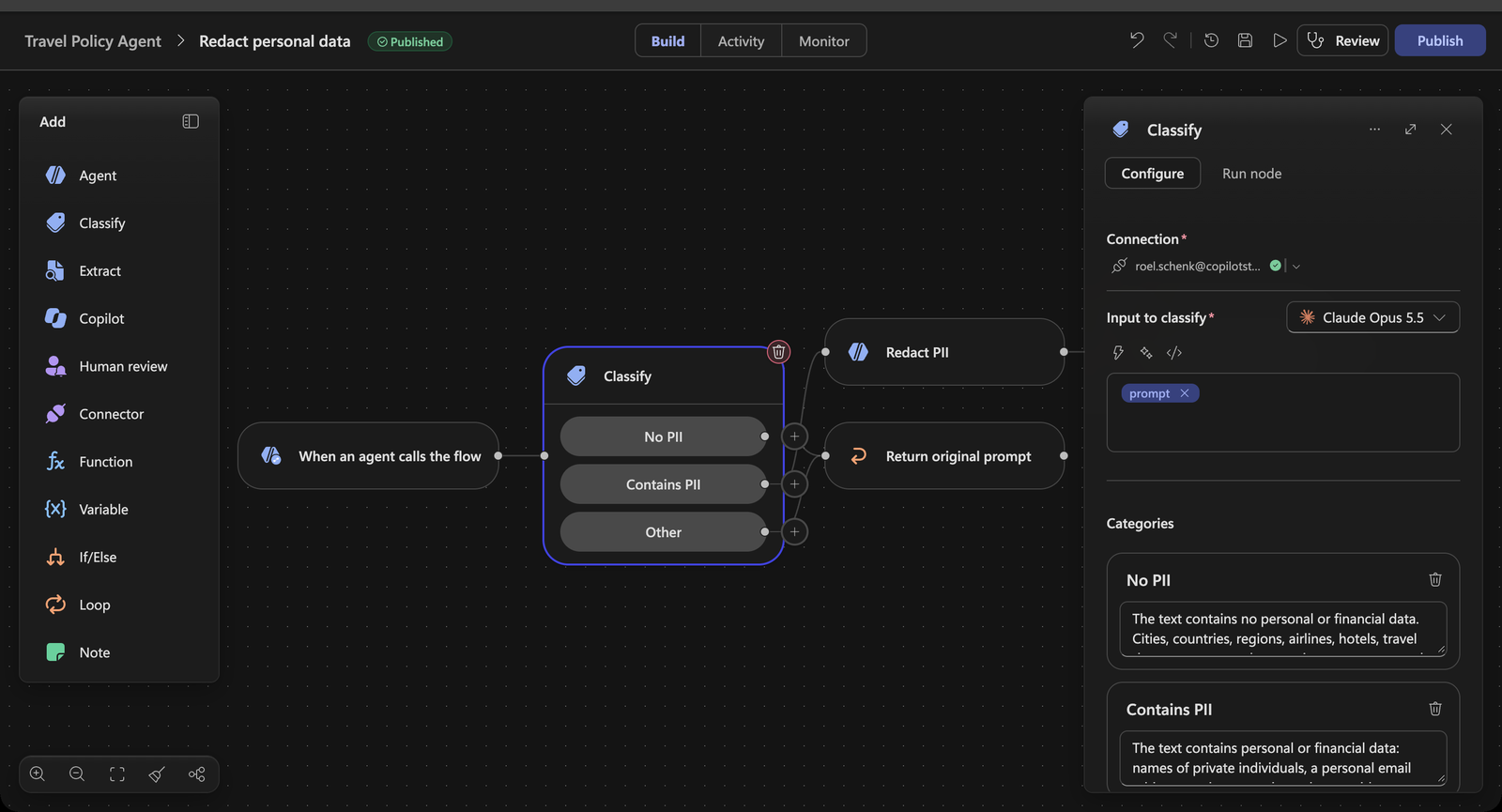Zoom in on the canvas
1502x812 pixels.
pos(38,774)
